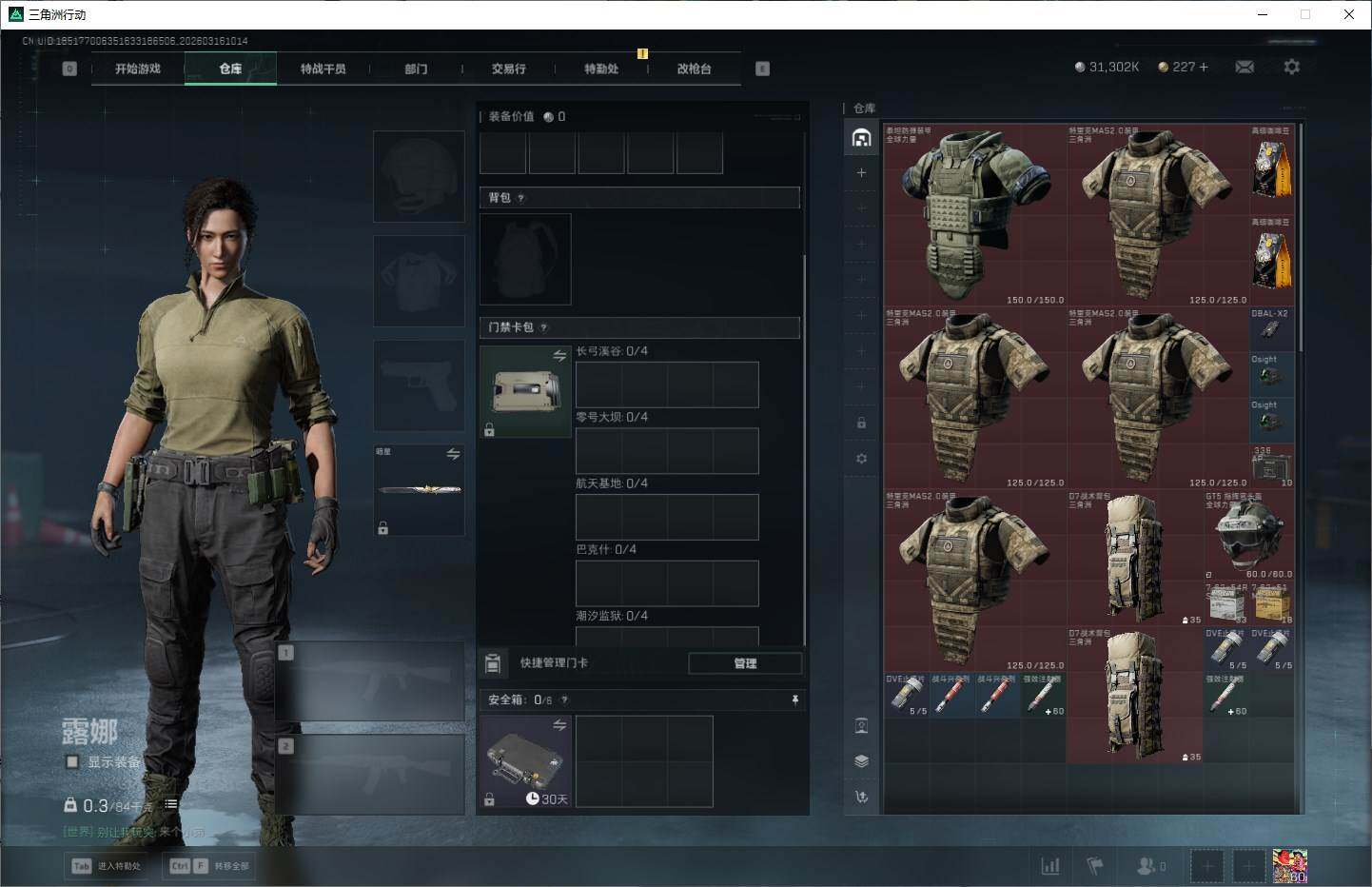Select the GT5 helmet item
The height and width of the screenshot is (887, 1372).
[1249, 535]
